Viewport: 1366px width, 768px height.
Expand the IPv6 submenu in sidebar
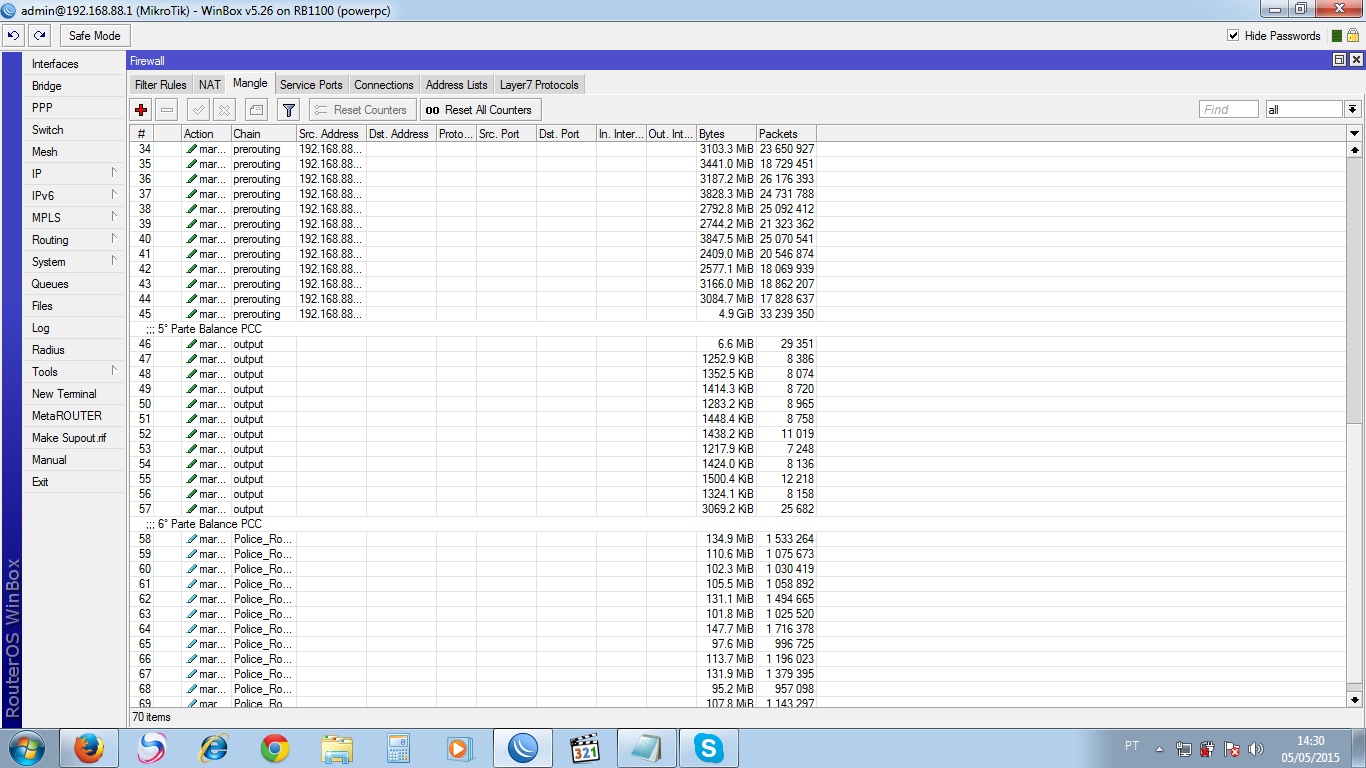pyautogui.click(x=114, y=195)
